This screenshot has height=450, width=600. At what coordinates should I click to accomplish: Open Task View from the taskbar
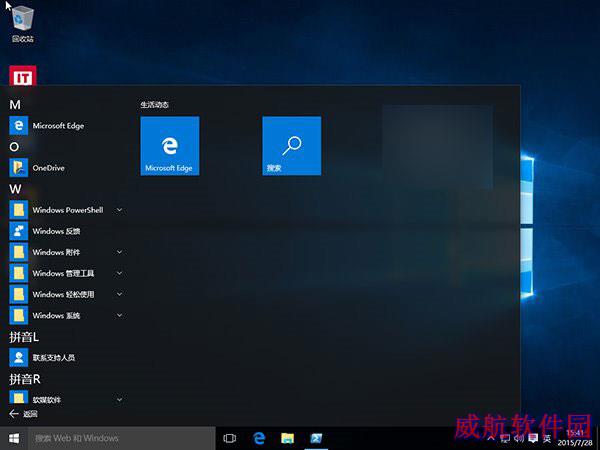click(x=230, y=438)
